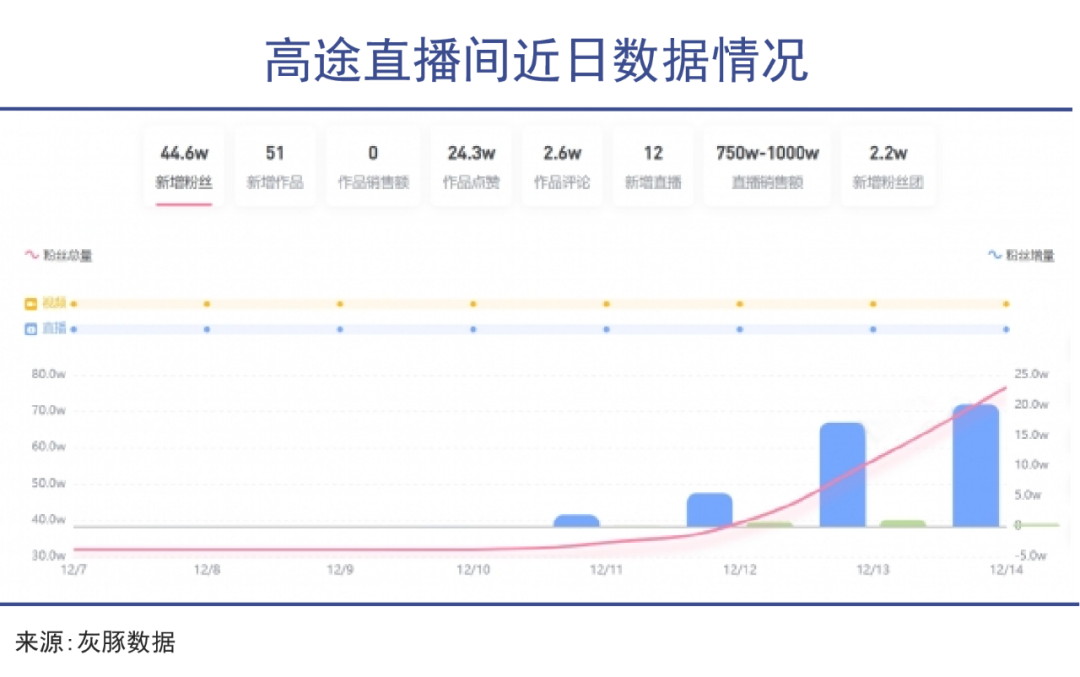The height and width of the screenshot is (677, 1080).
Task: Click the blue marker near 12/7
Action: pos(74,328)
